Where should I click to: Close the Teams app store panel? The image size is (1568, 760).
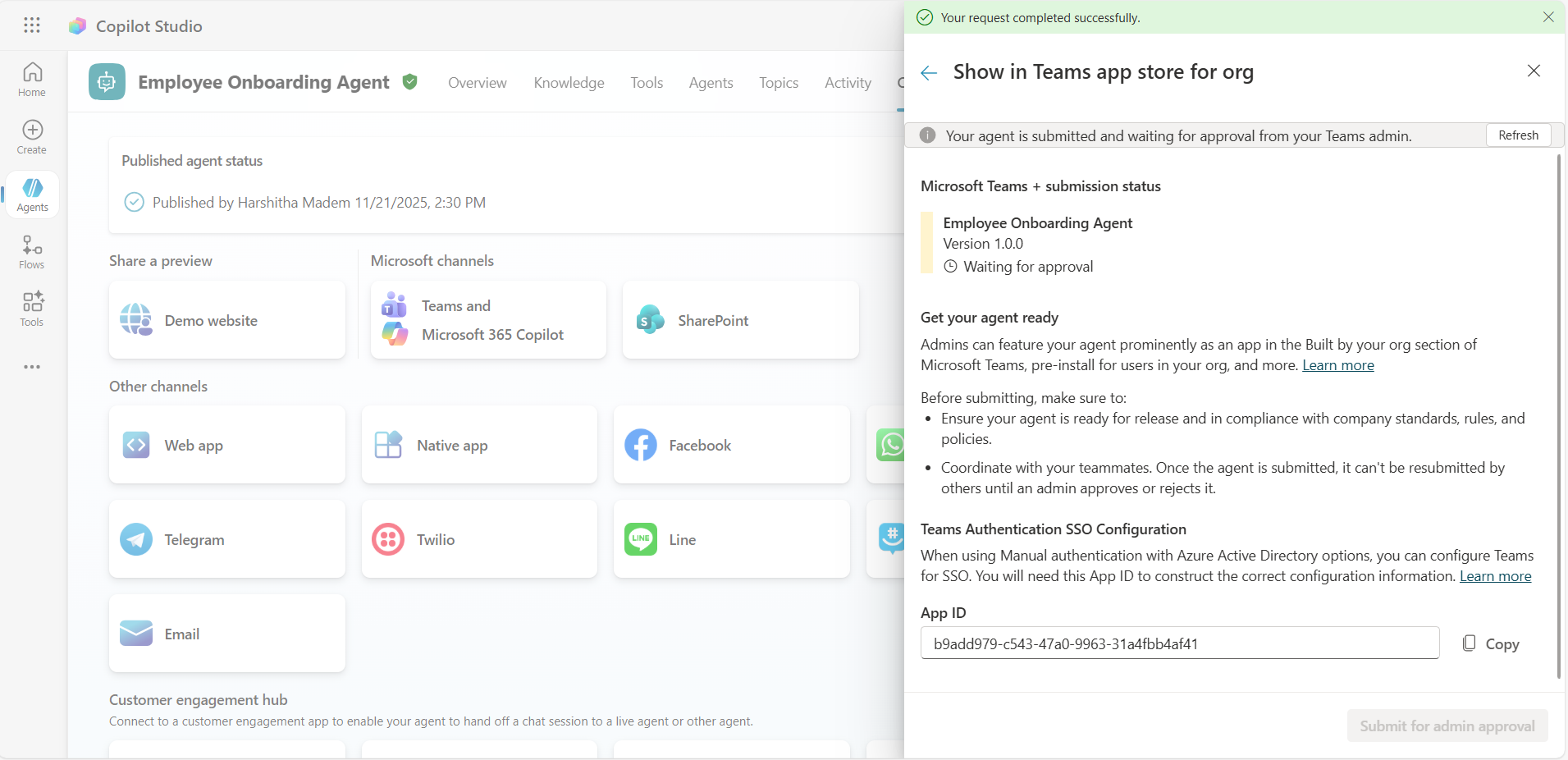point(1534,71)
